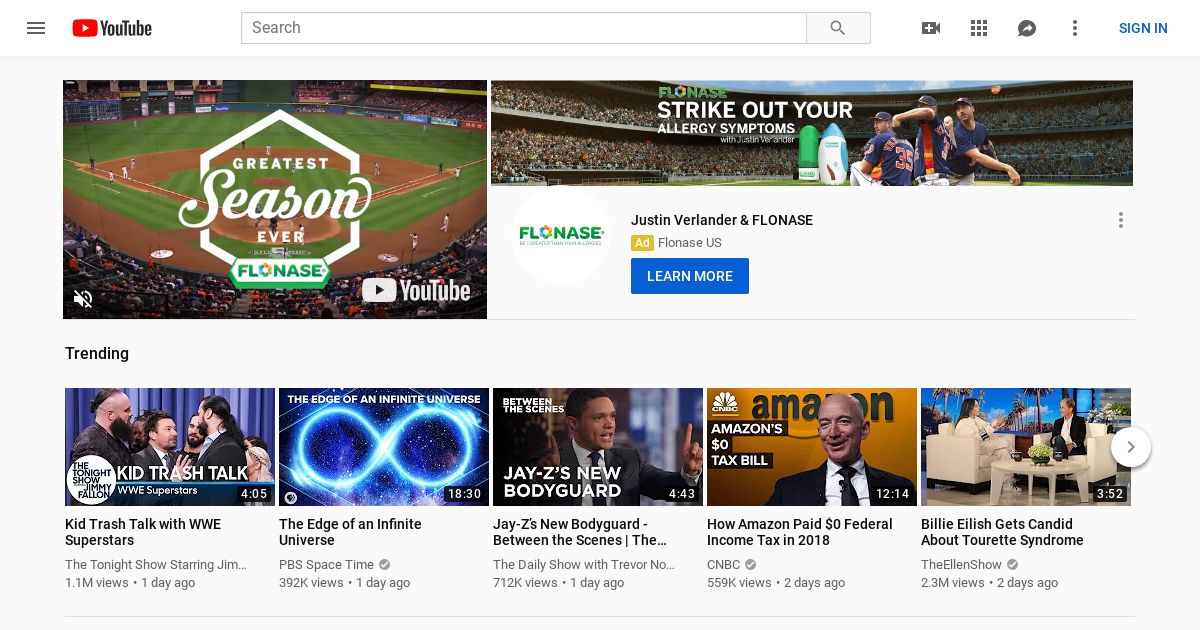Open the Justin Verlander & FLONASE title
Image resolution: width=1200 pixels, height=630 pixels.
click(x=722, y=220)
